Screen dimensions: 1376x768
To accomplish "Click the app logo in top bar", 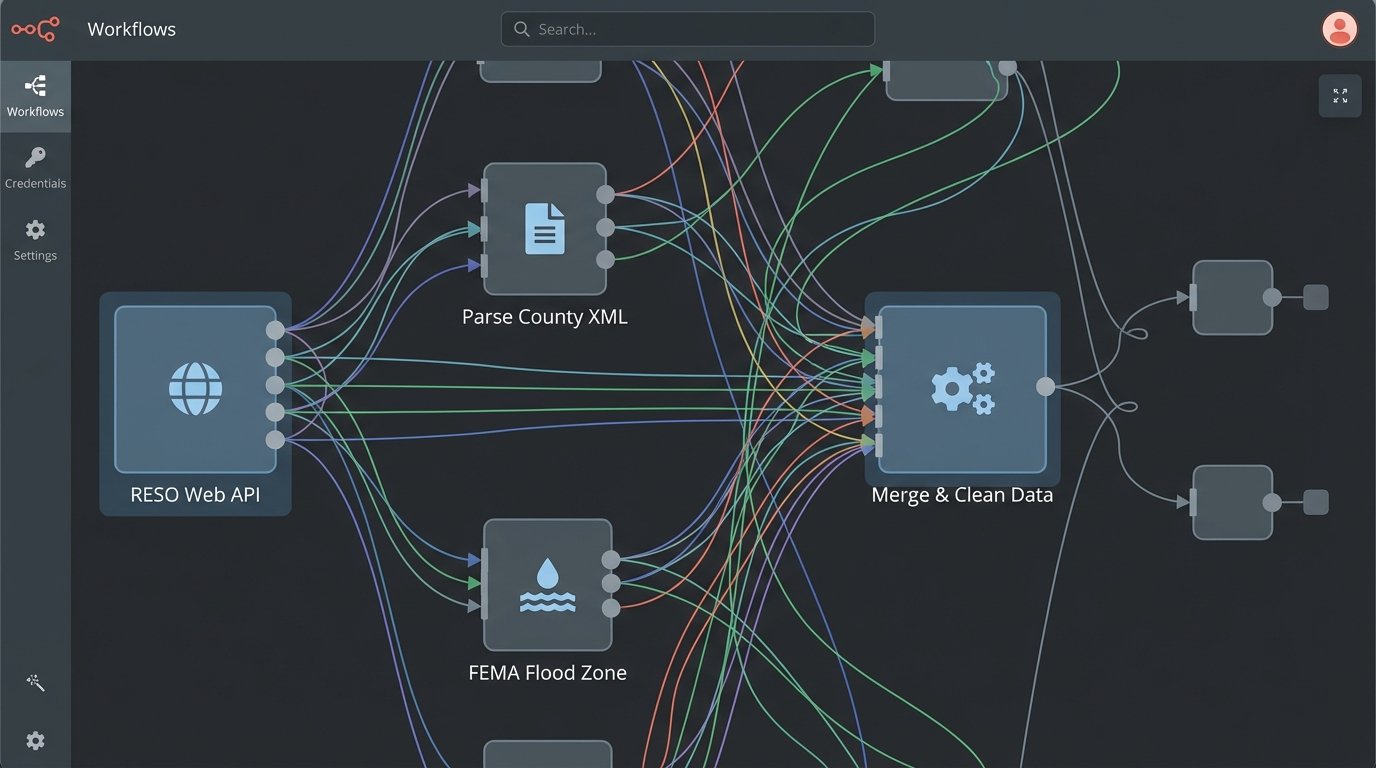I will point(35,28).
